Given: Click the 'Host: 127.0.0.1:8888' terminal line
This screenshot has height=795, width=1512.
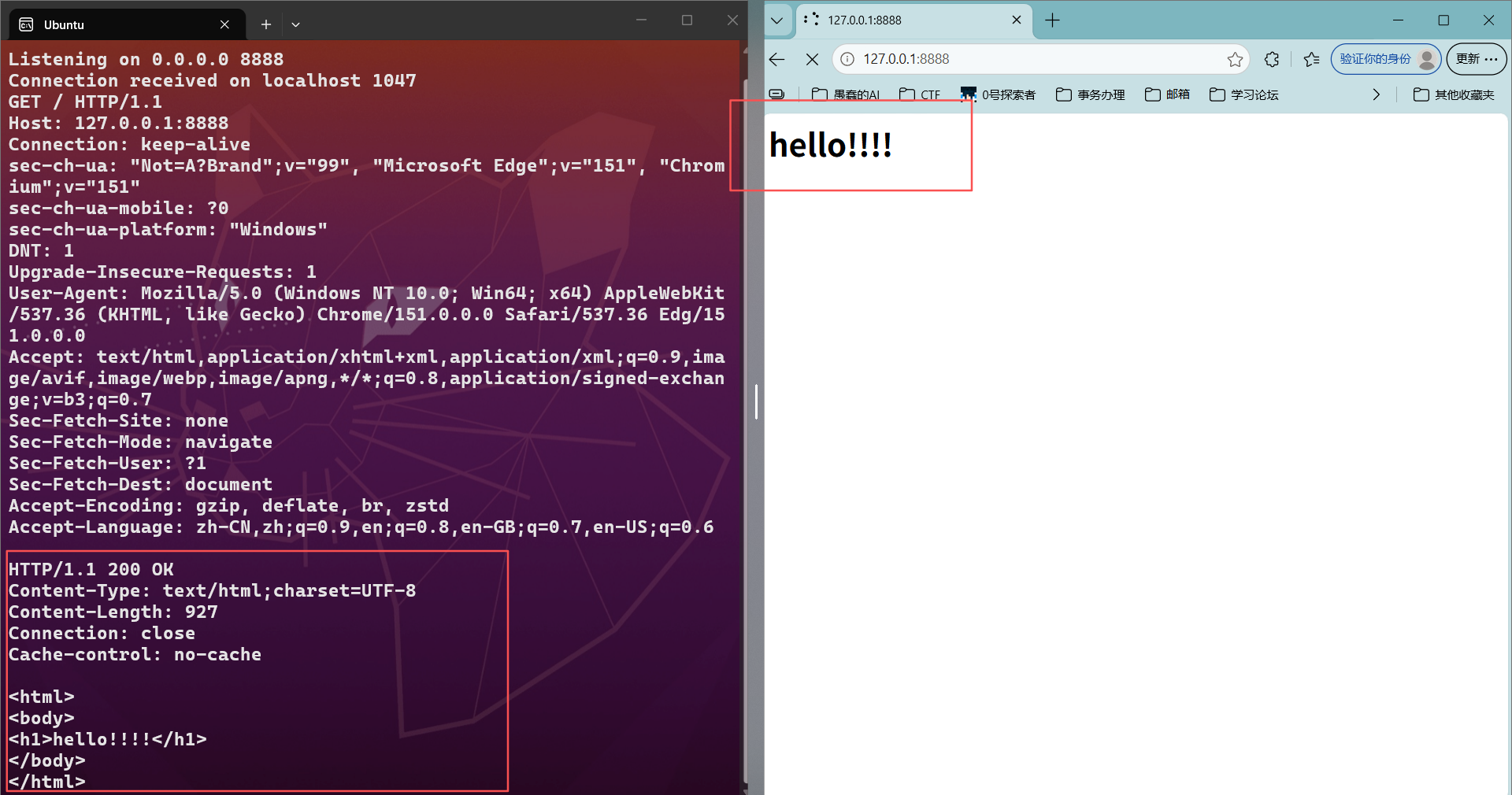Looking at the screenshot, I should [x=118, y=123].
